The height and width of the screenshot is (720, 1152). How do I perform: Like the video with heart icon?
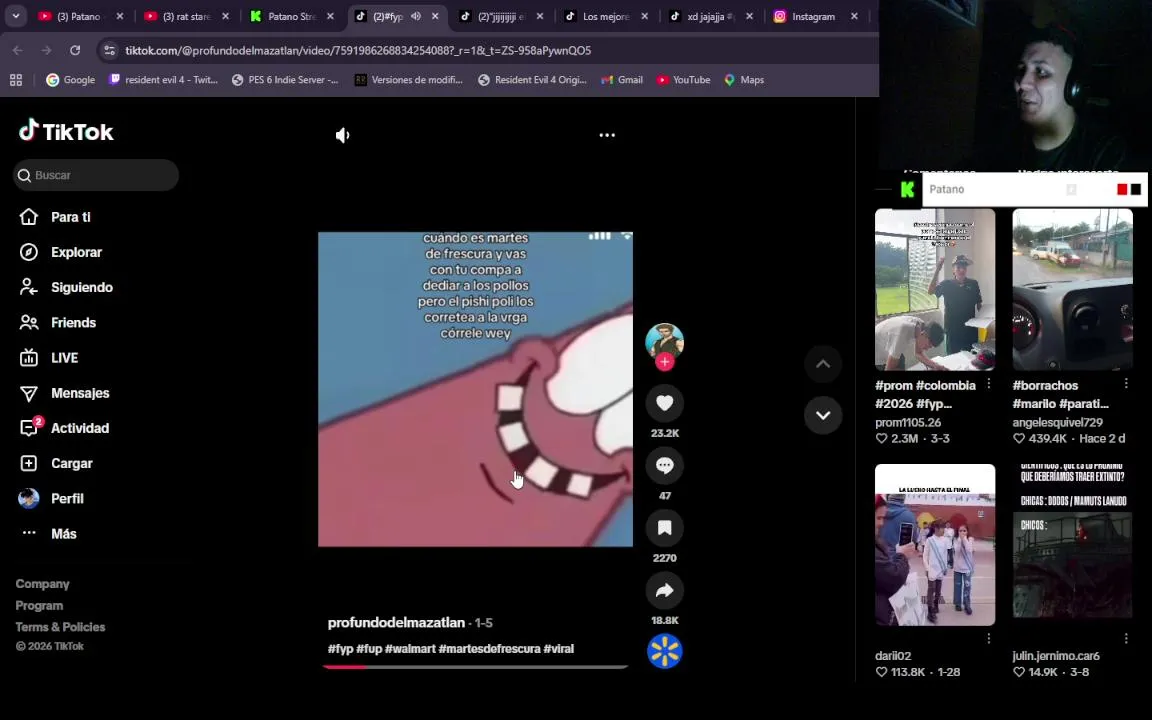coord(664,403)
